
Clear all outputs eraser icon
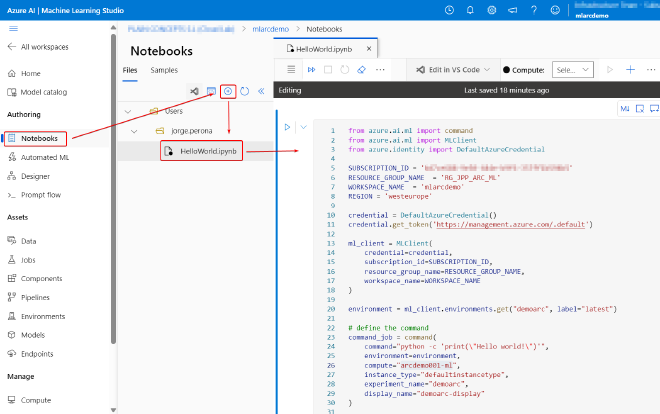pos(362,69)
